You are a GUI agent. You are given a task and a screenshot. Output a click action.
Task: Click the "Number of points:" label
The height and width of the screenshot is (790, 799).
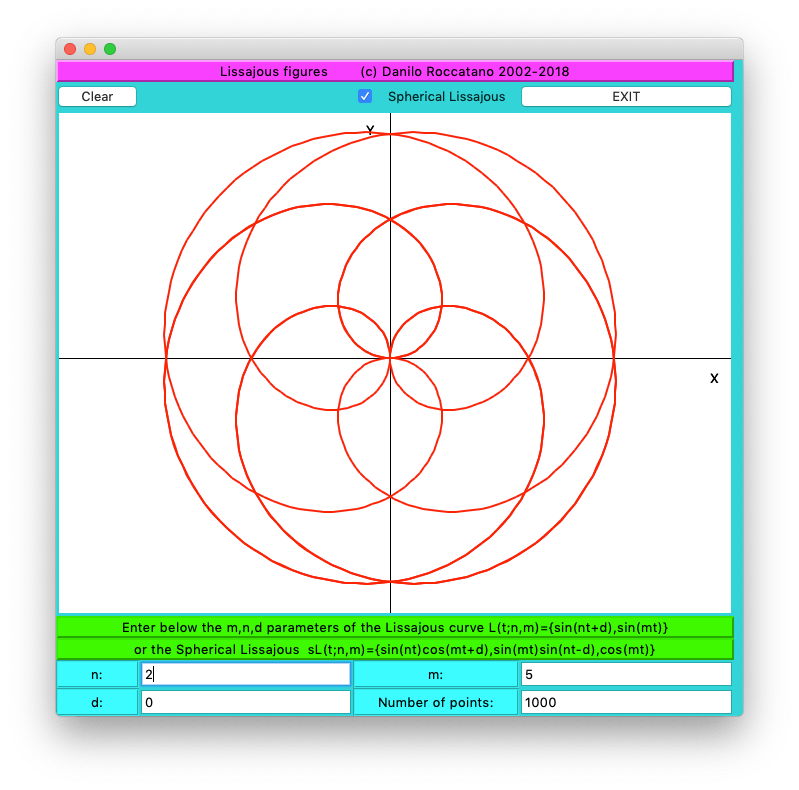435,702
